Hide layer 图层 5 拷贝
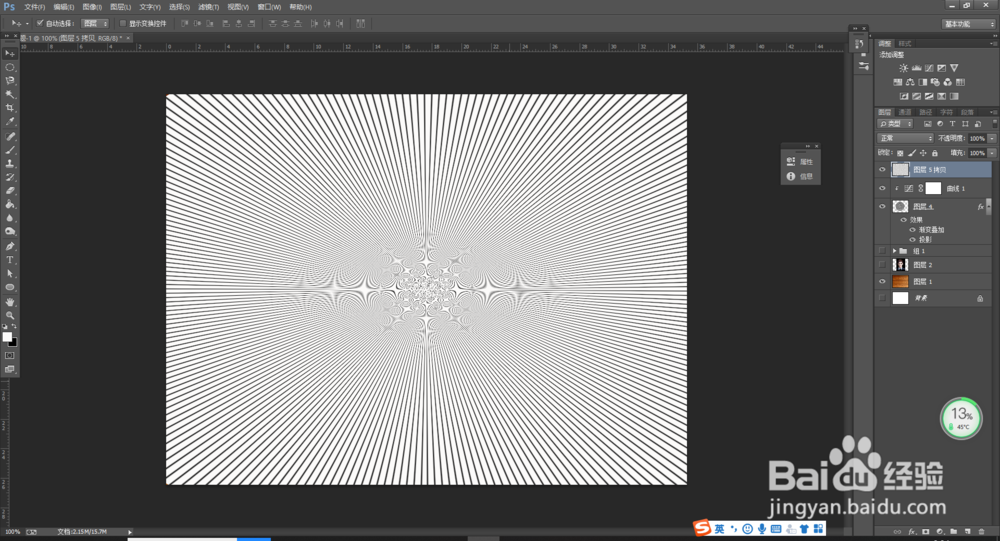The width and height of the screenshot is (1000, 541). (x=883, y=170)
